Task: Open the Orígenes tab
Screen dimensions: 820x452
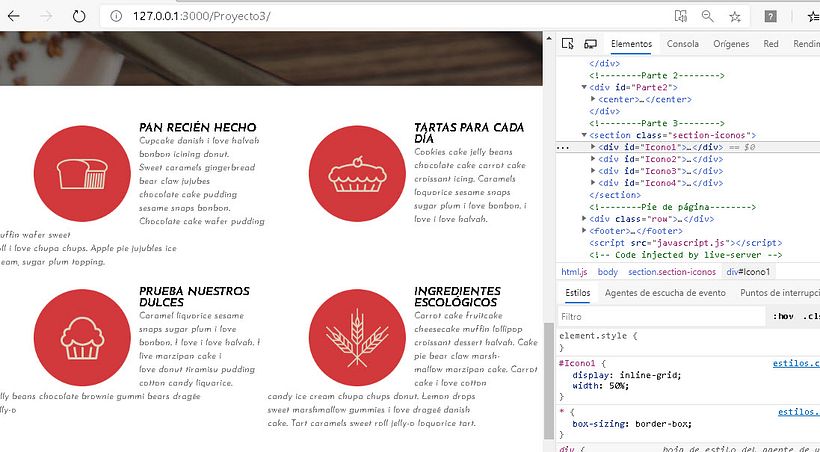Action: click(x=731, y=44)
